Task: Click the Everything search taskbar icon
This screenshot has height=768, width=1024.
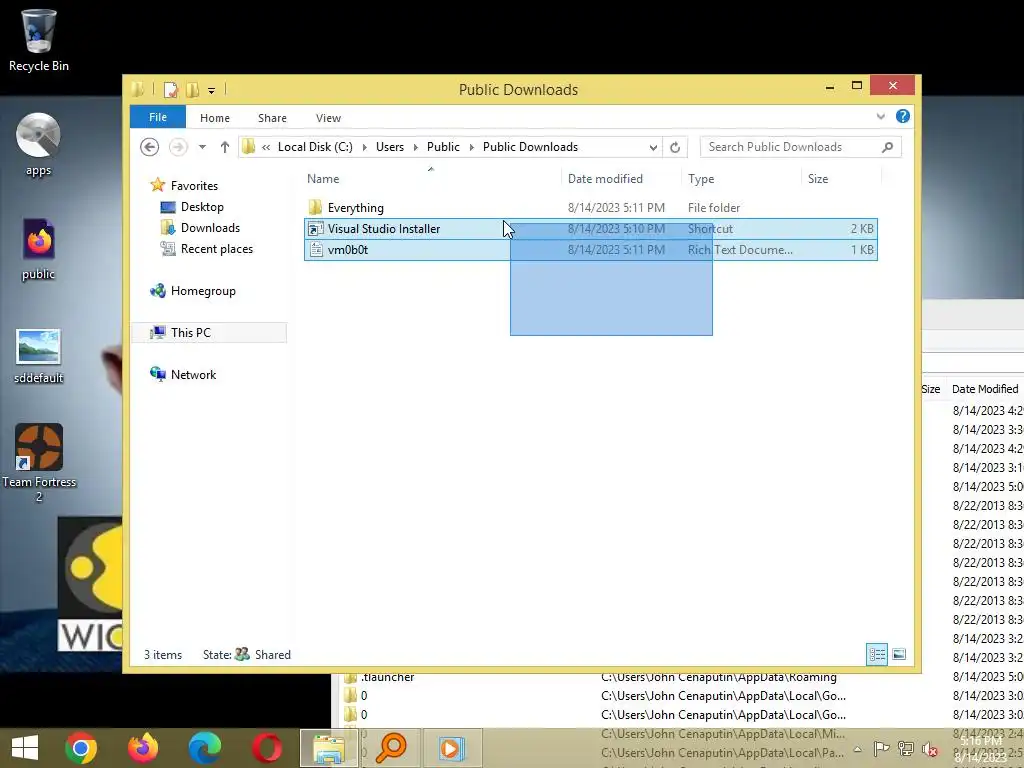Action: point(391,748)
